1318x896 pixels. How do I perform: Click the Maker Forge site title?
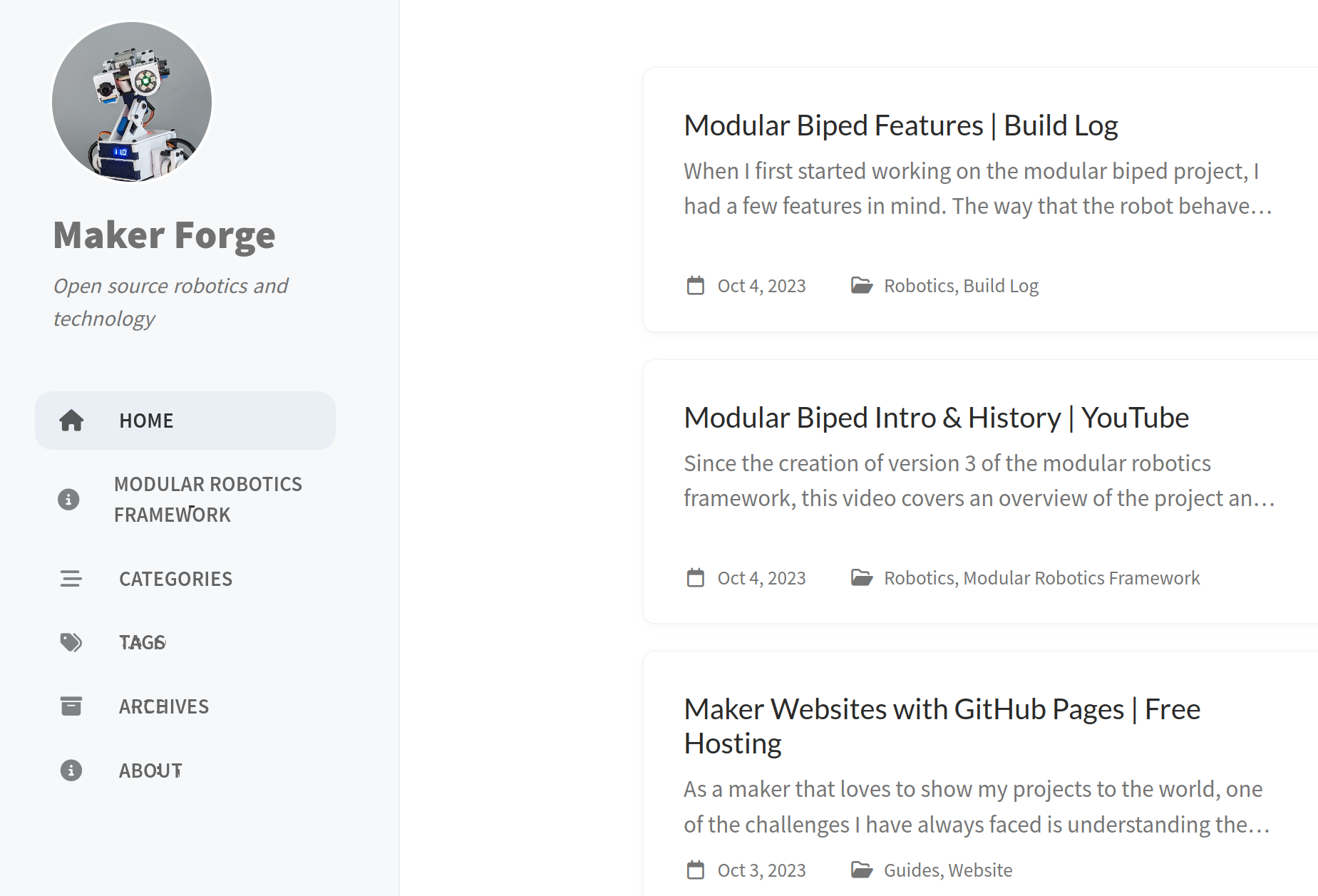(164, 235)
